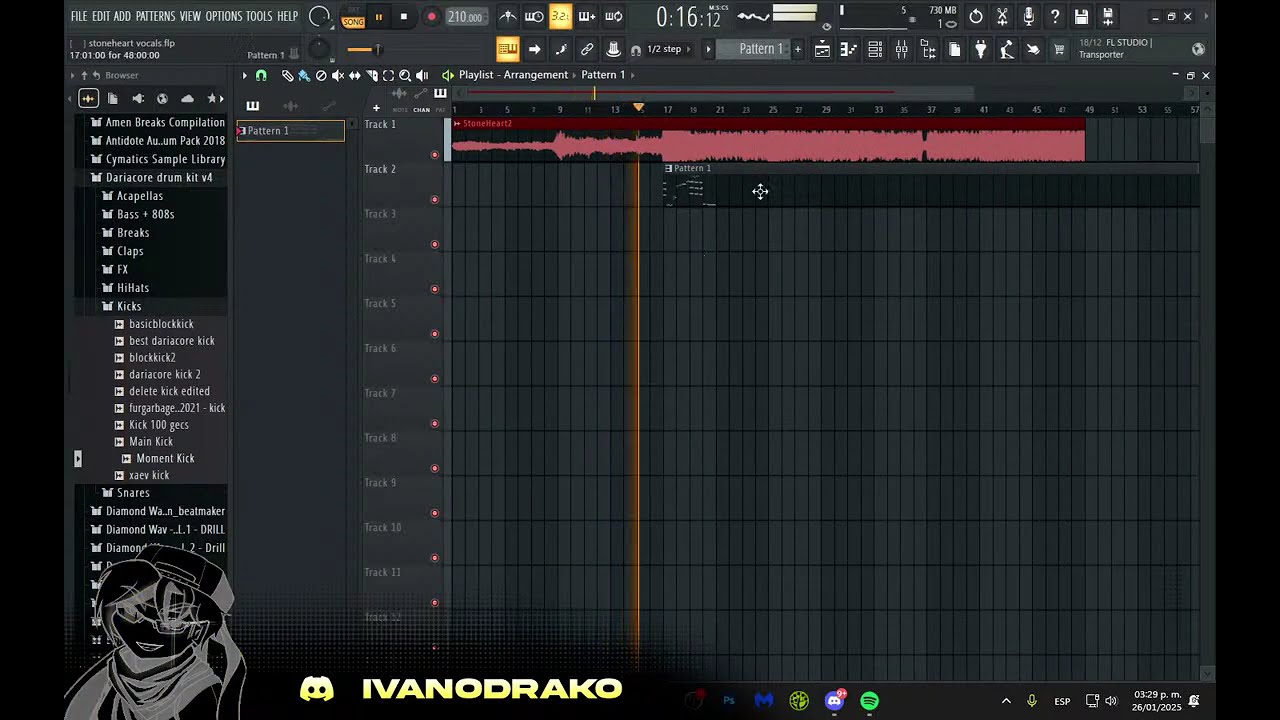Open the TOOLS menu
The image size is (1280, 720).
click(259, 16)
